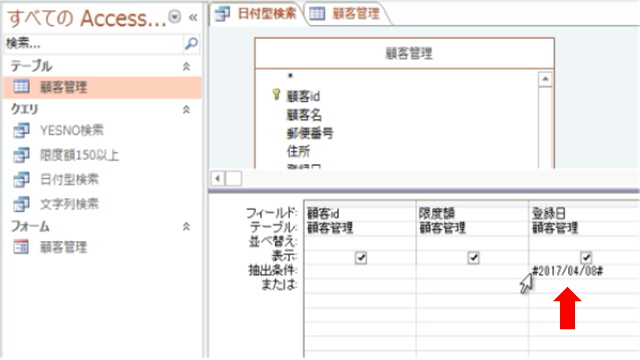Image resolution: width=640 pixels, height=360 pixels.
Task: Uncheck the 表示 checkbox for 登録日
Action: coord(586,257)
